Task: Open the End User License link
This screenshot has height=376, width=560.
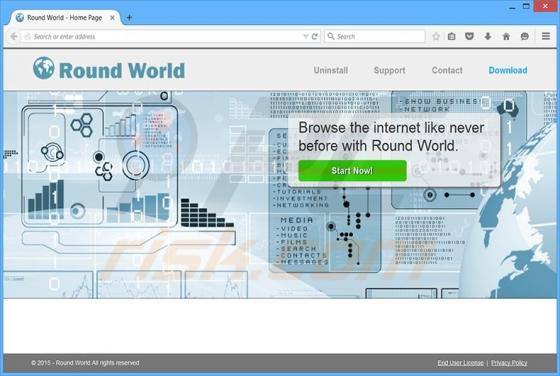Action: point(460,363)
